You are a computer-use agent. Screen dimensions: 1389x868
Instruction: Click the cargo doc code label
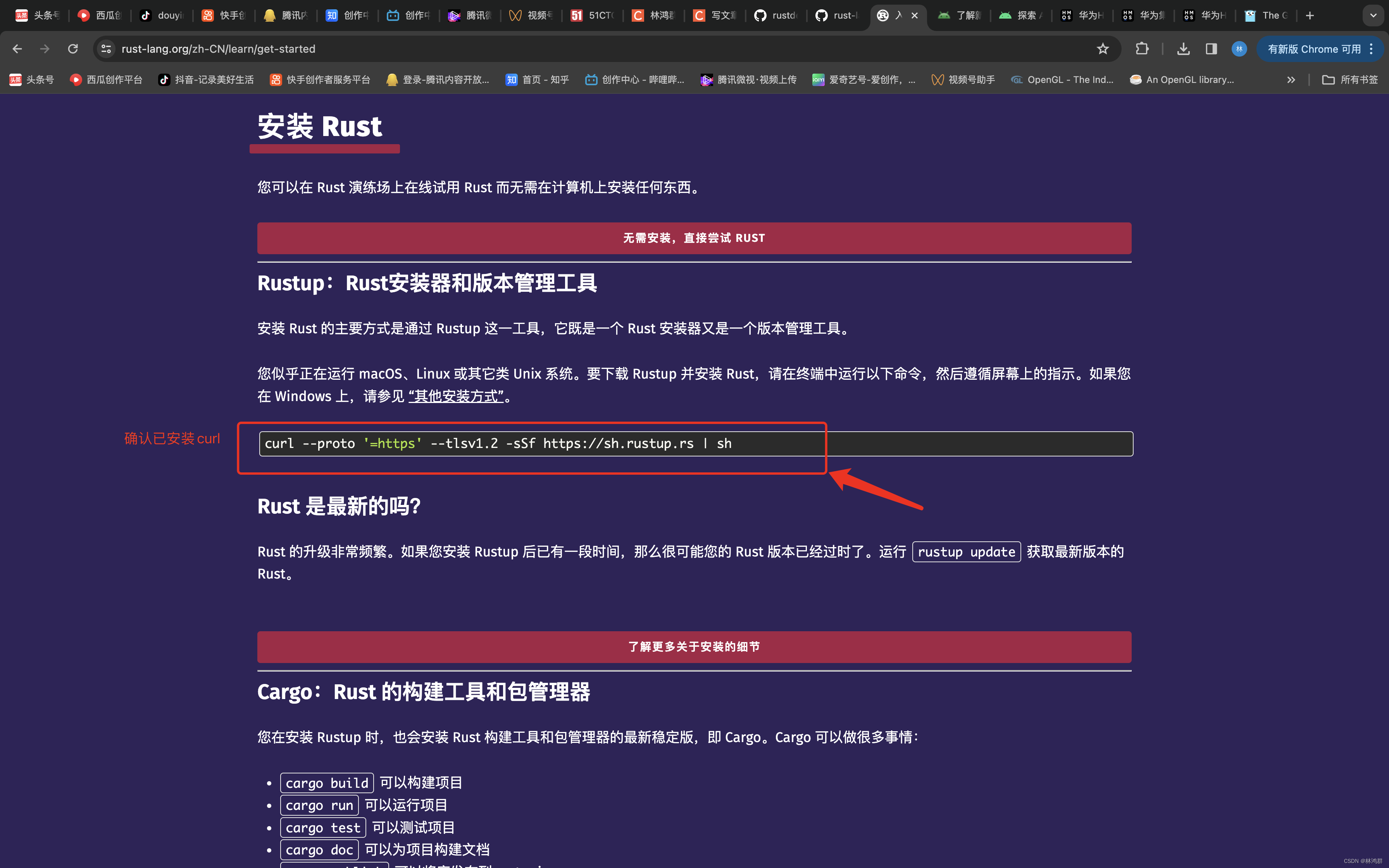[x=319, y=850]
